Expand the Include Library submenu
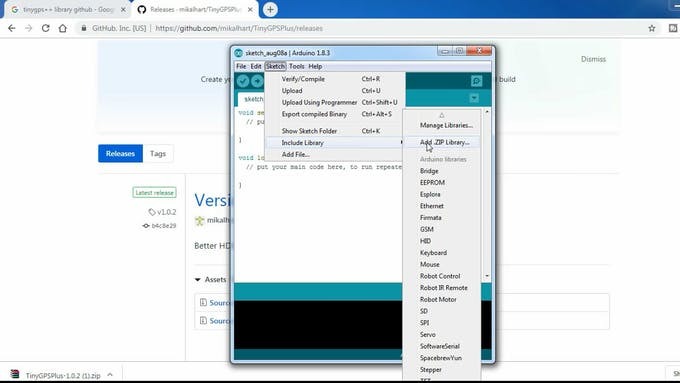 (x=335, y=143)
